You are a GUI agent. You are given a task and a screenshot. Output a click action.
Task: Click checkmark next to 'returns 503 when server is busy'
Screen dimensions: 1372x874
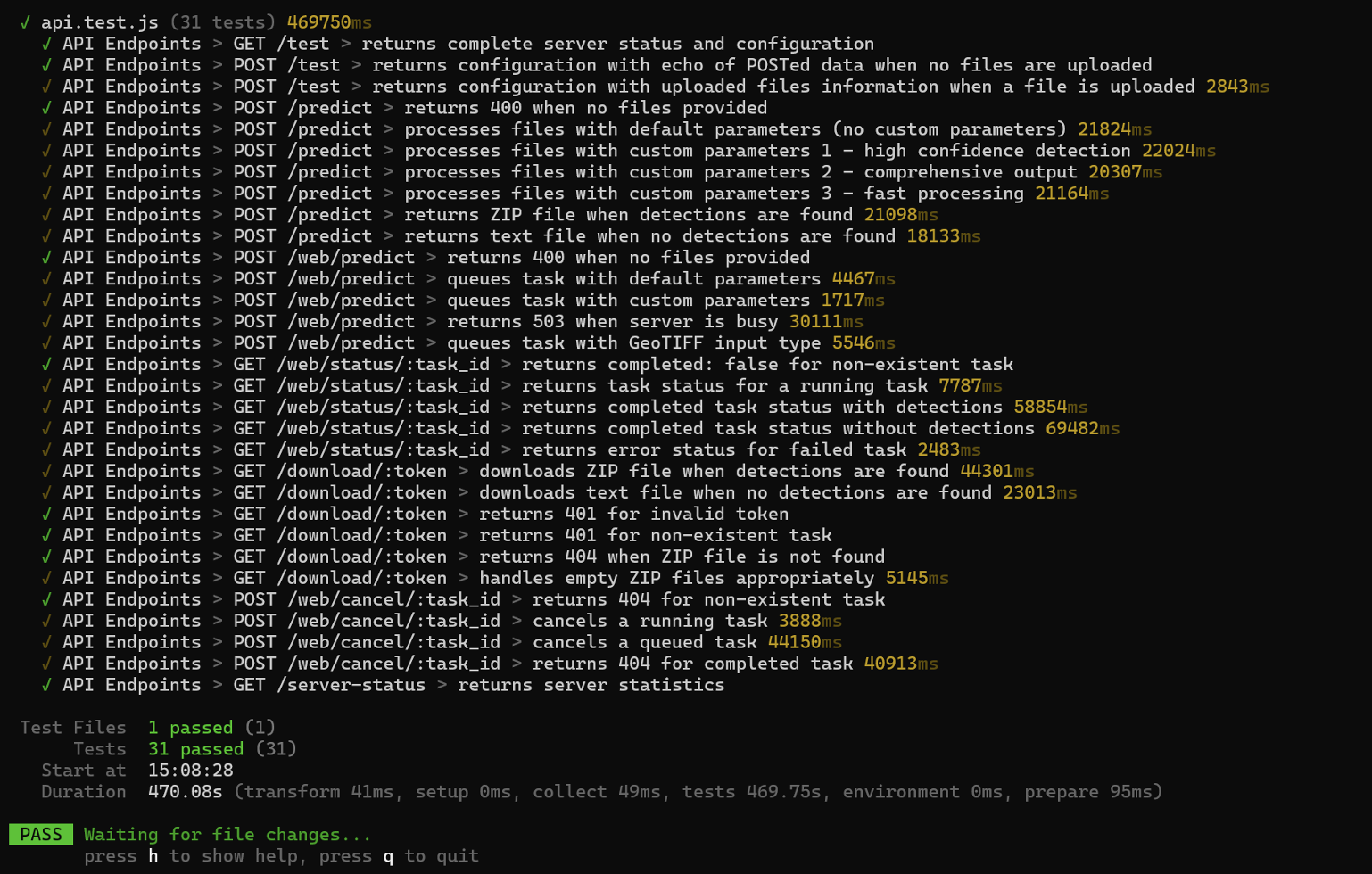(x=46, y=321)
